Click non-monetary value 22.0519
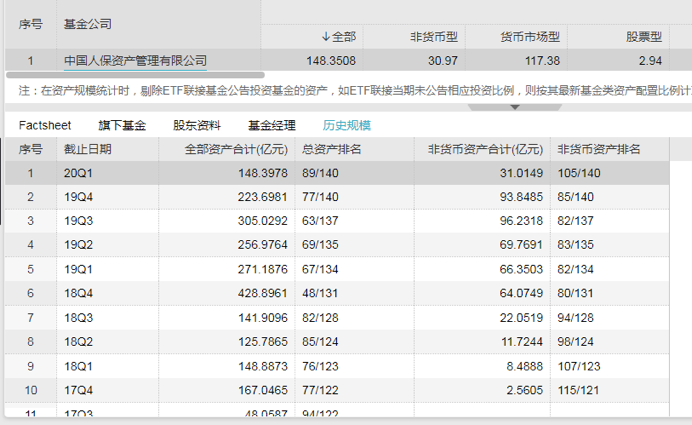Screen dimensions: 692x425 pyautogui.click(x=521, y=318)
